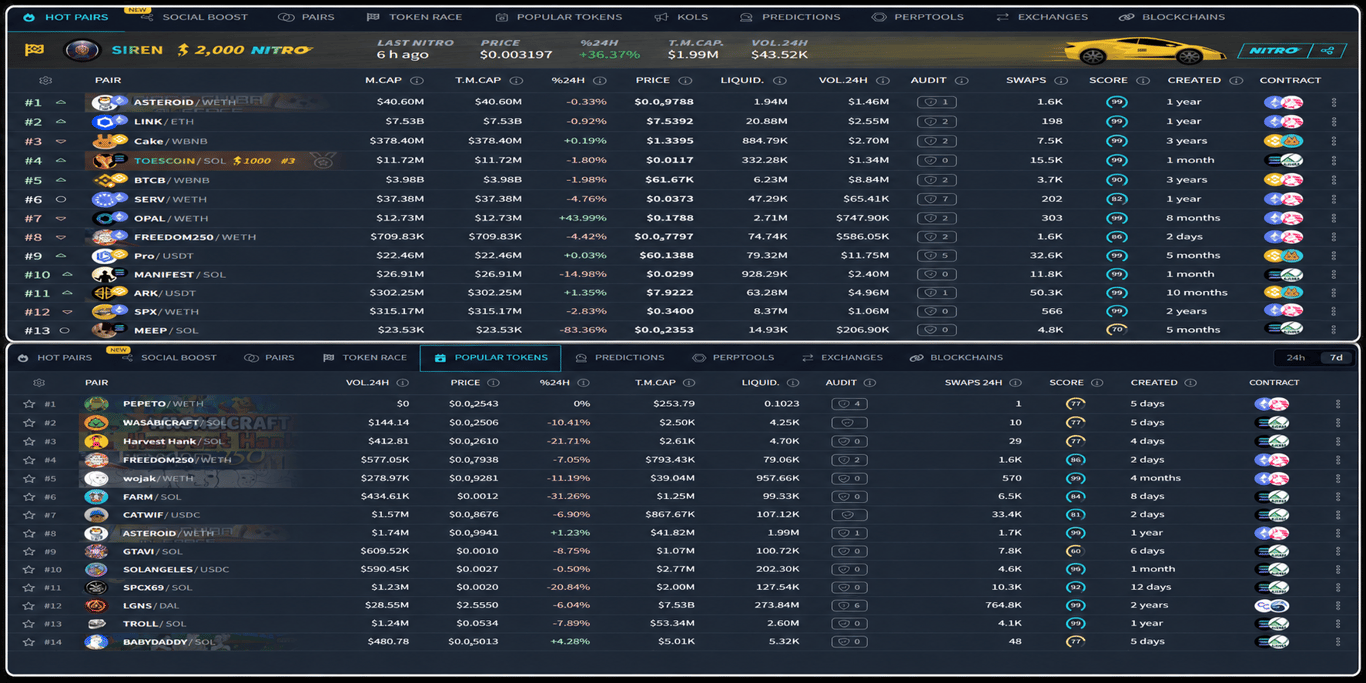Select the lower panel's Predictions tab
Image resolution: width=1366 pixels, height=683 pixels.
tap(619, 357)
